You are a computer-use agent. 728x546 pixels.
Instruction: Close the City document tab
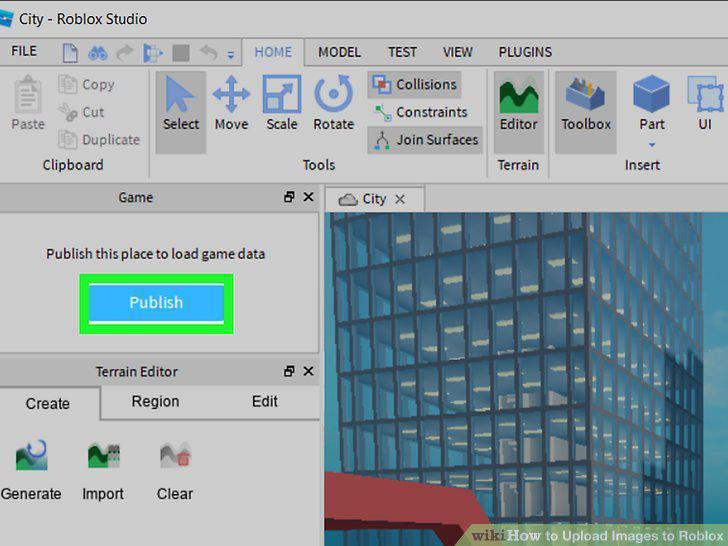400,200
